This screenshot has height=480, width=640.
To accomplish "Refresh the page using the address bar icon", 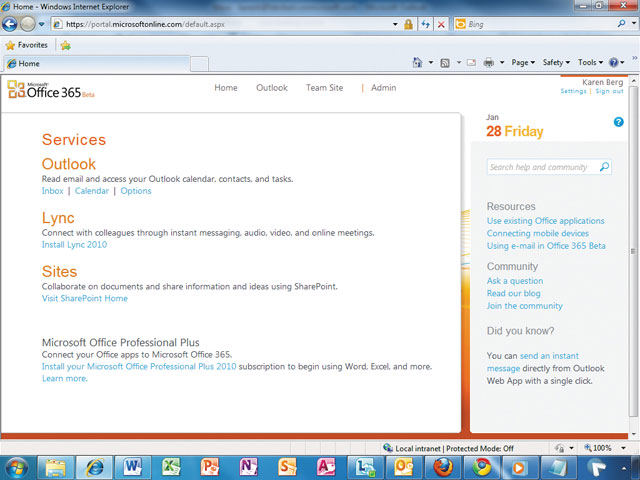I will (x=425, y=24).
